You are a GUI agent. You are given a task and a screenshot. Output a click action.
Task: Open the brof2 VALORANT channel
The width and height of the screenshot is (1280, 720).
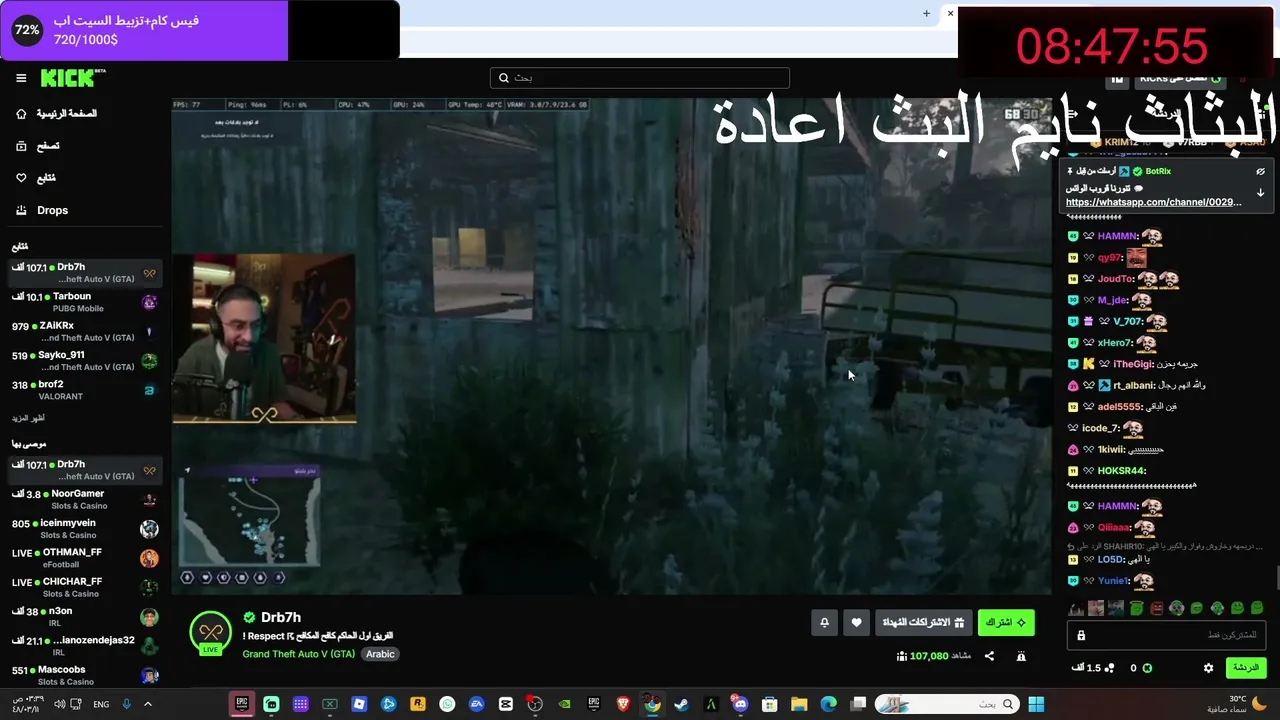[84, 390]
